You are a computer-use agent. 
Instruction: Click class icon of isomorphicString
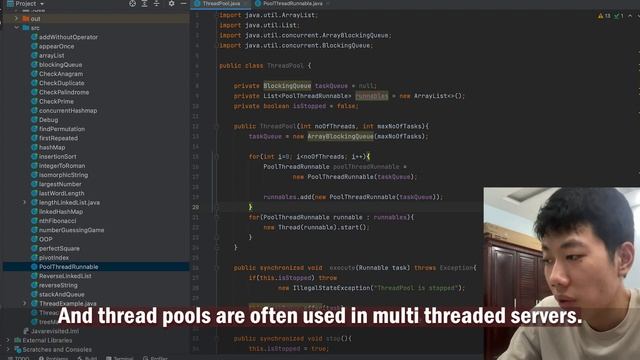coord(34,175)
